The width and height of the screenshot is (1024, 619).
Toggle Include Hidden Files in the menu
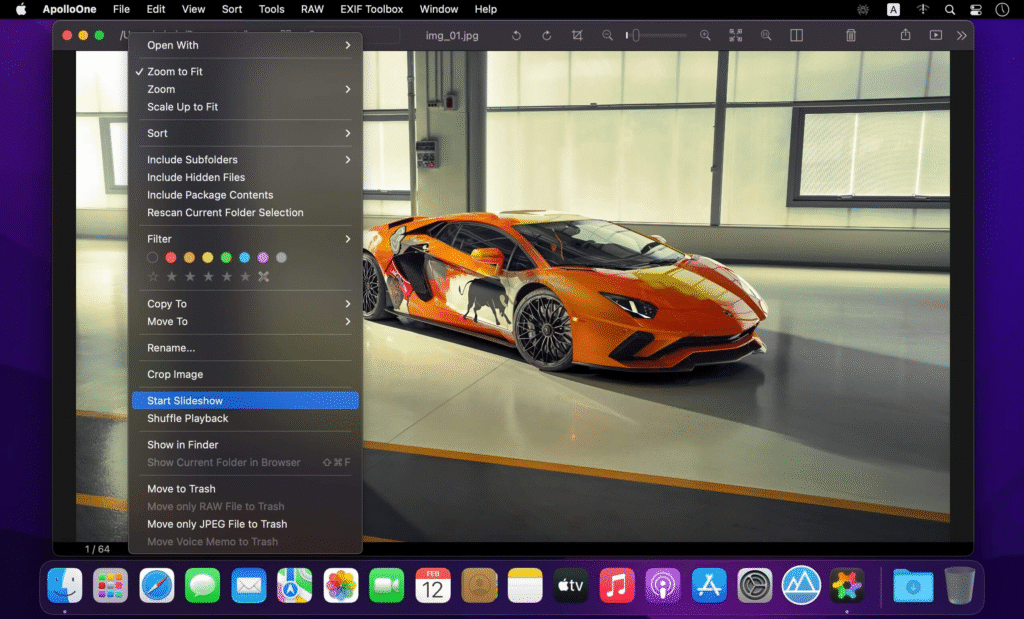pyautogui.click(x=196, y=177)
